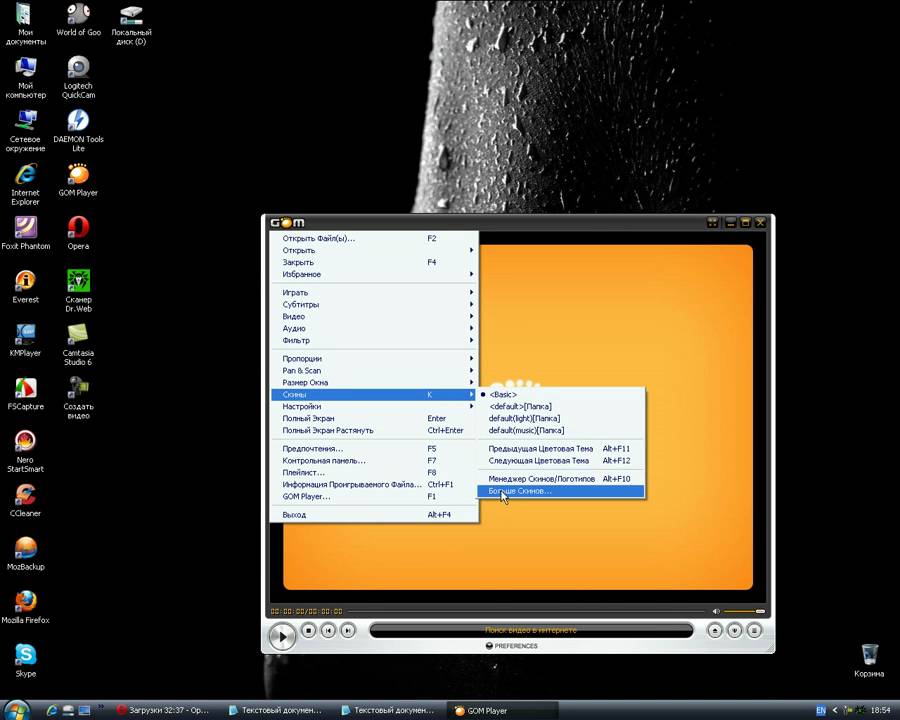Switch to 'Загрузки 32:37' Opera taskbar button
This screenshot has width=900, height=720.
point(164,710)
